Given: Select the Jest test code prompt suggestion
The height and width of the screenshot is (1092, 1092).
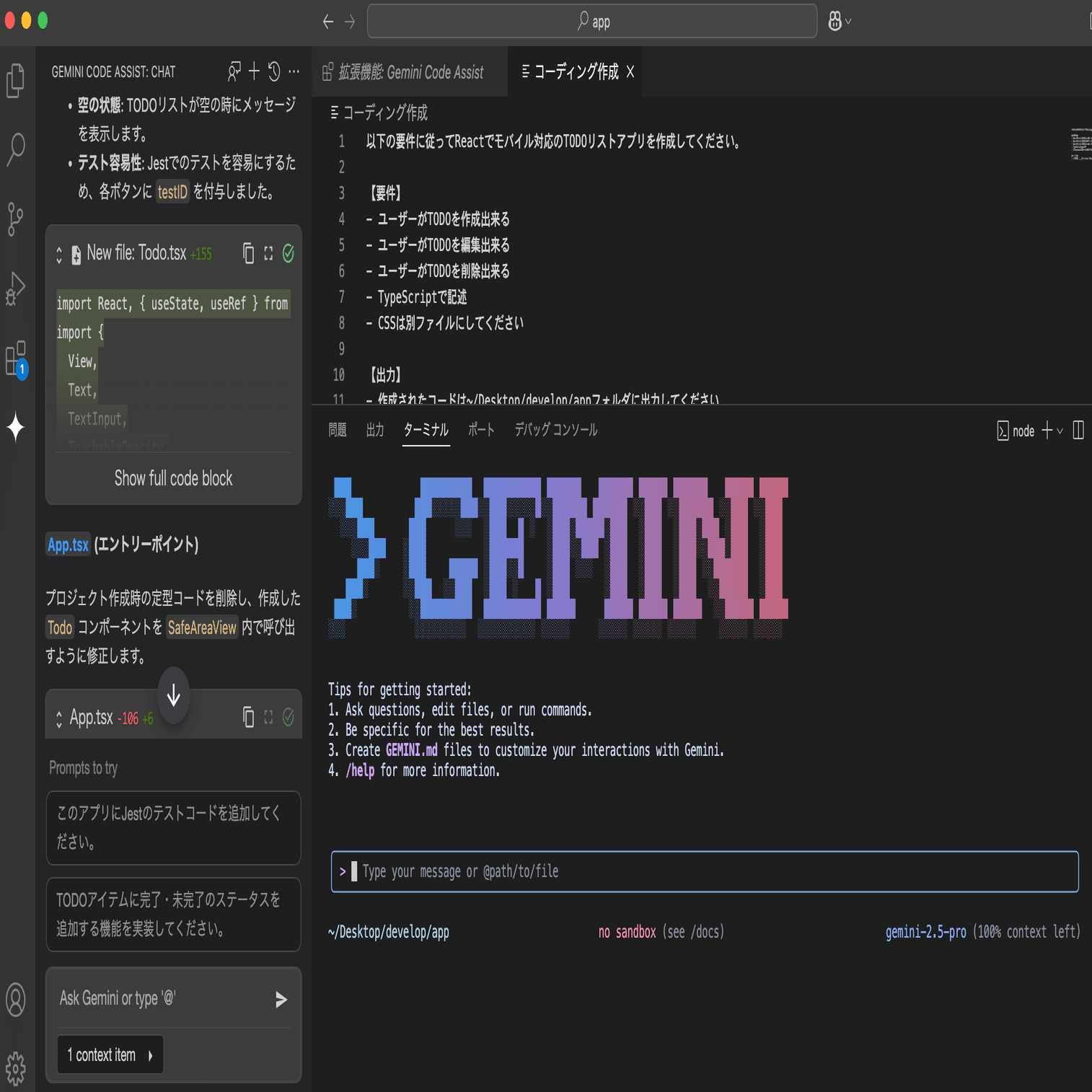Looking at the screenshot, I should [173, 828].
